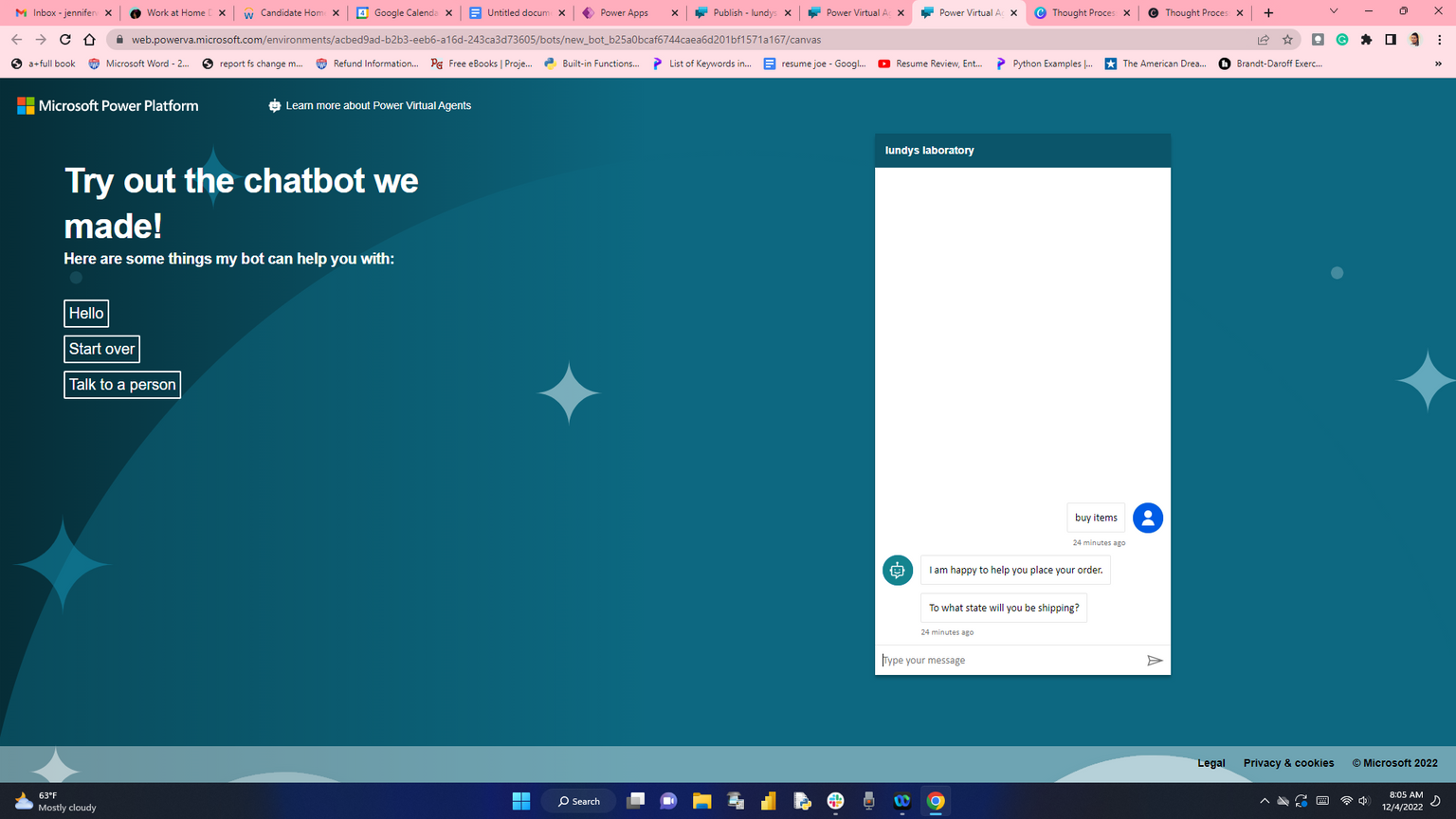This screenshot has height=819, width=1456.
Task: Open the Chrome extensions puzzle icon
Action: coord(1366,40)
